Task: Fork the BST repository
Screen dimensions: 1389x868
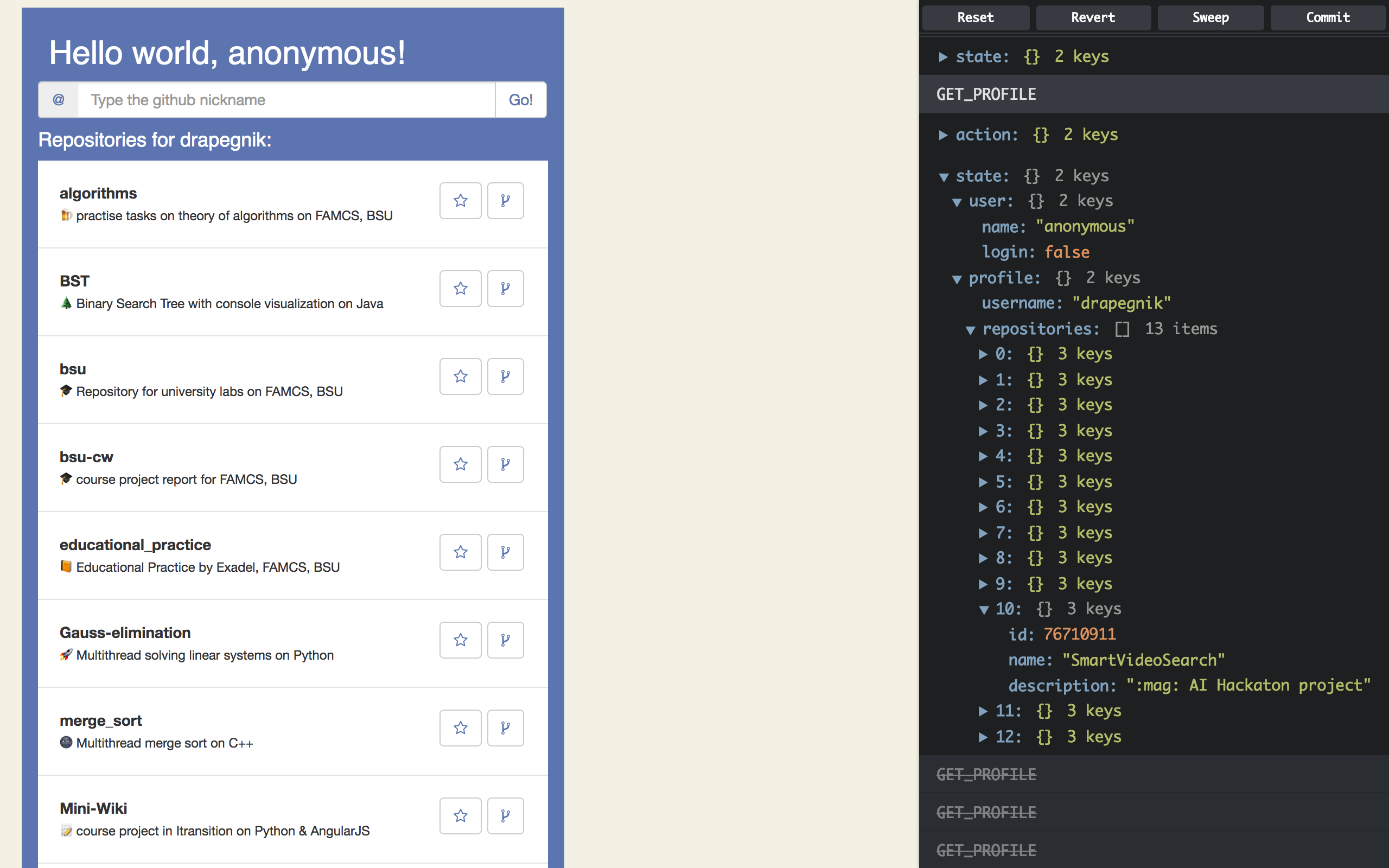Action: point(505,288)
